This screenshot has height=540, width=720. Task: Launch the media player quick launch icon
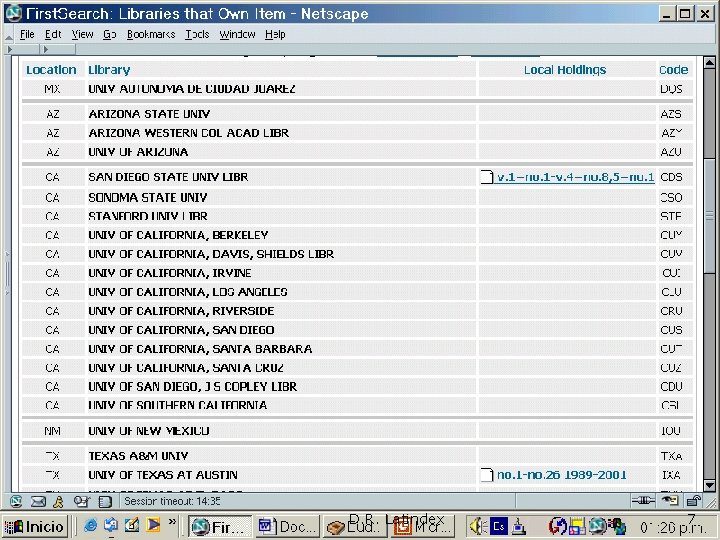[153, 525]
